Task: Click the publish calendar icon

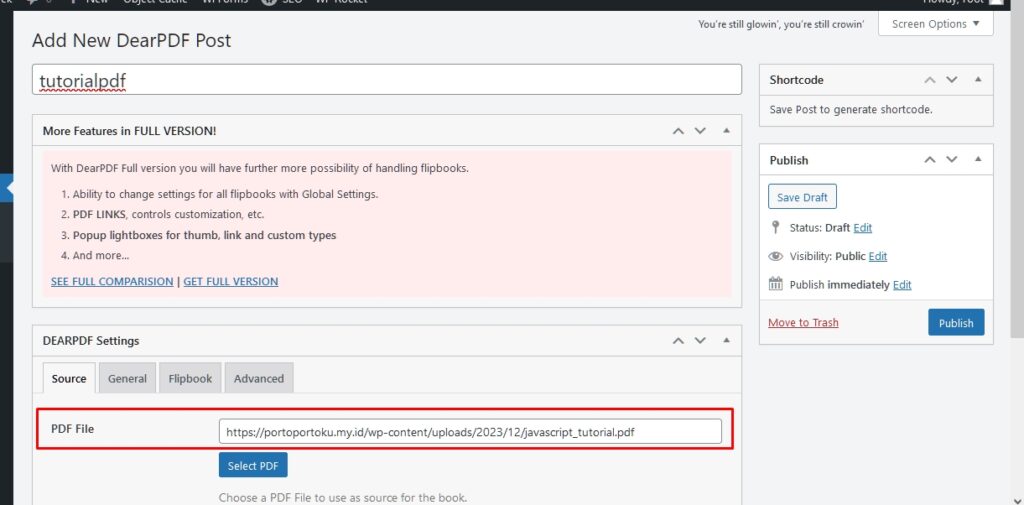Action: point(775,284)
